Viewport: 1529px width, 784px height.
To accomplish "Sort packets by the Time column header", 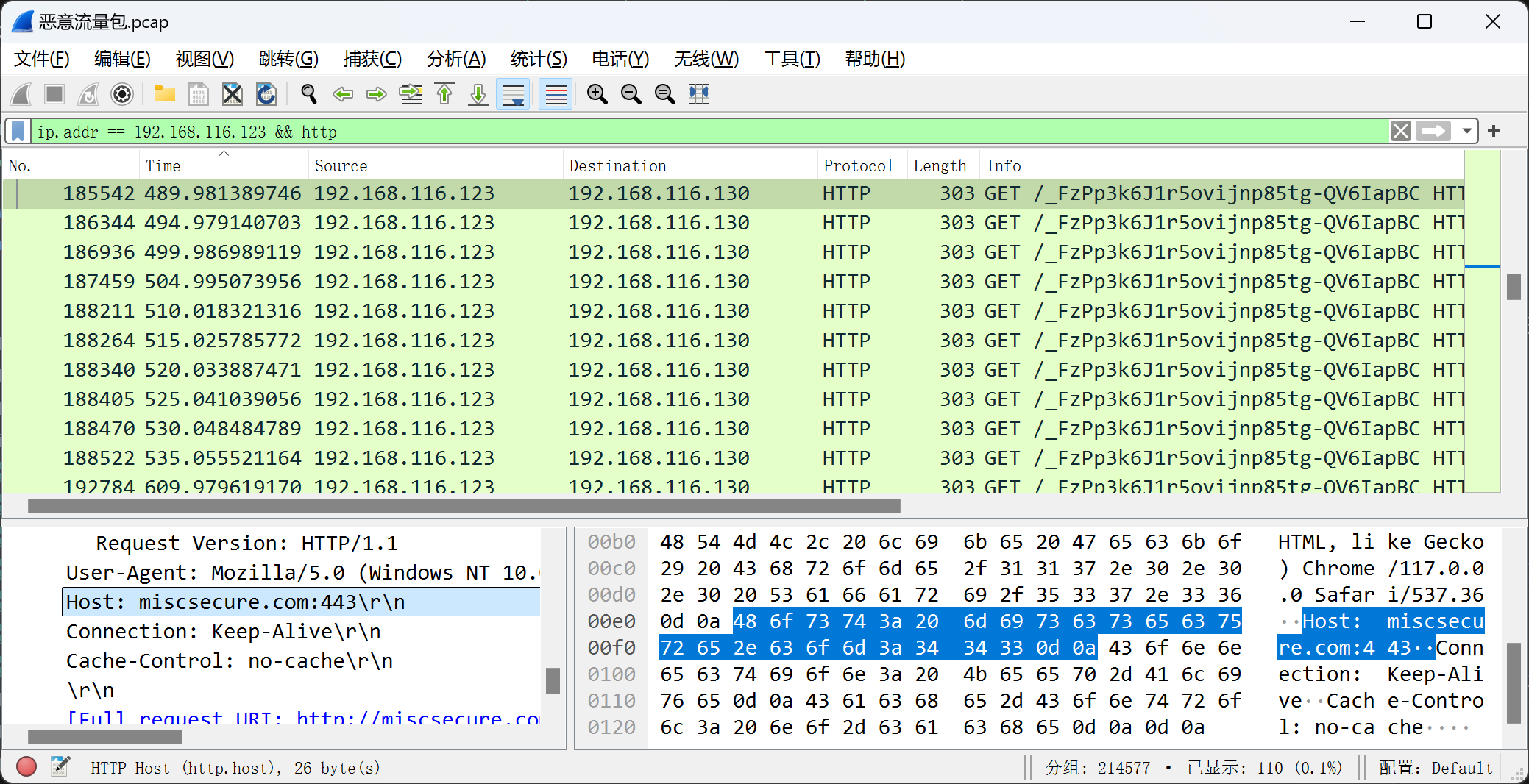I will tap(163, 166).
